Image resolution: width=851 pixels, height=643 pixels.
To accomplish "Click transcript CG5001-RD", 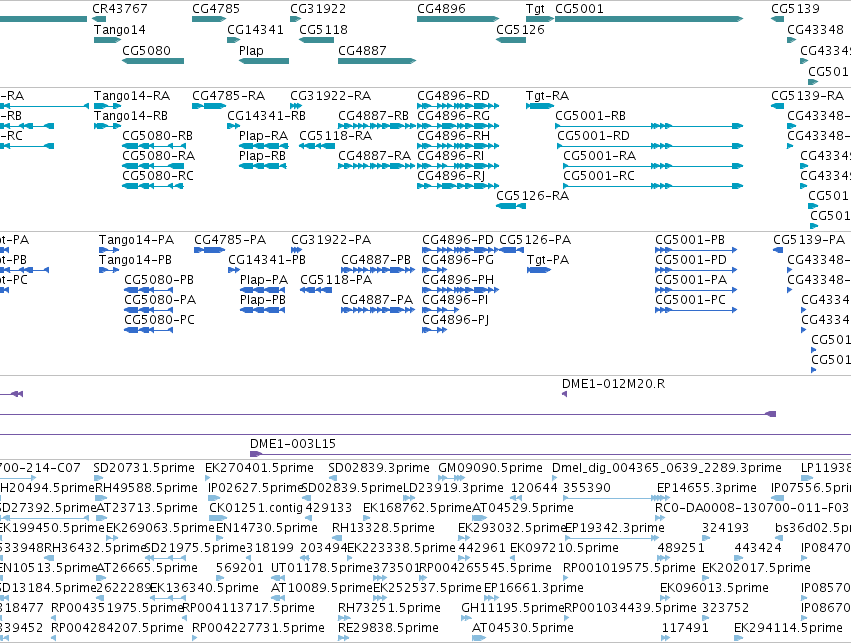I will click(650, 147).
